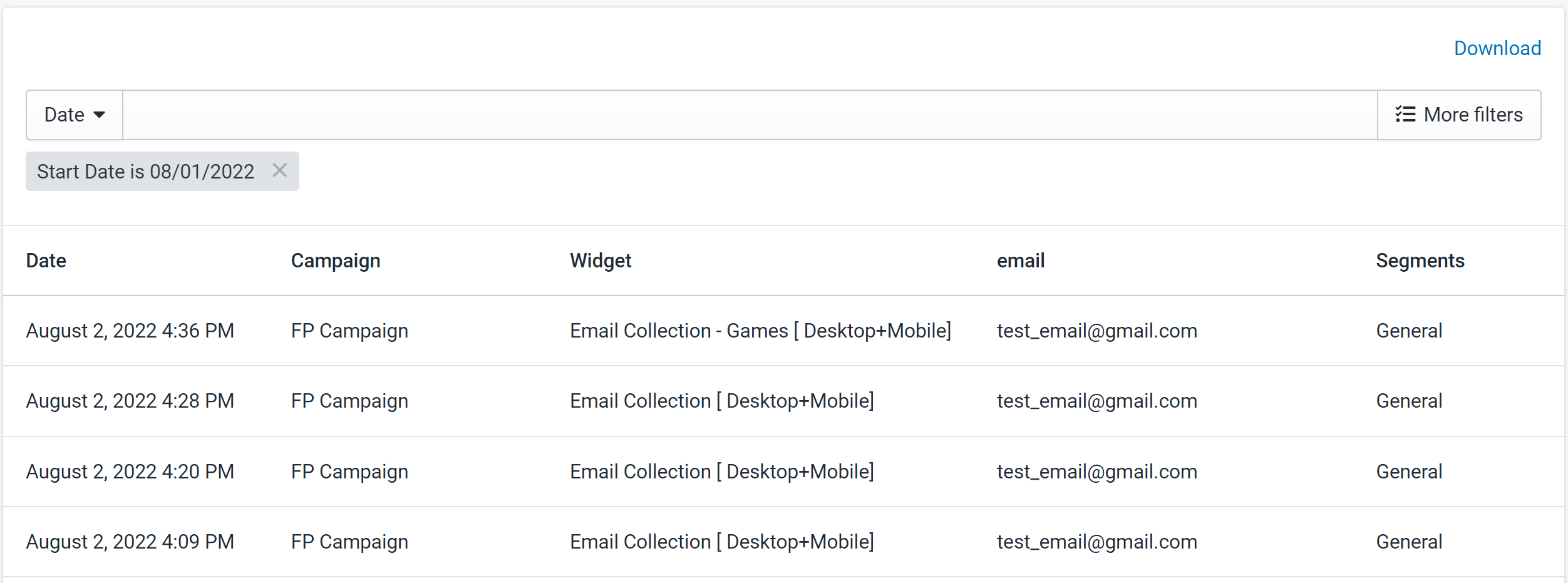The width and height of the screenshot is (1568, 583).
Task: Click the email address in the 4:28 PM row
Action: [x=1097, y=401]
